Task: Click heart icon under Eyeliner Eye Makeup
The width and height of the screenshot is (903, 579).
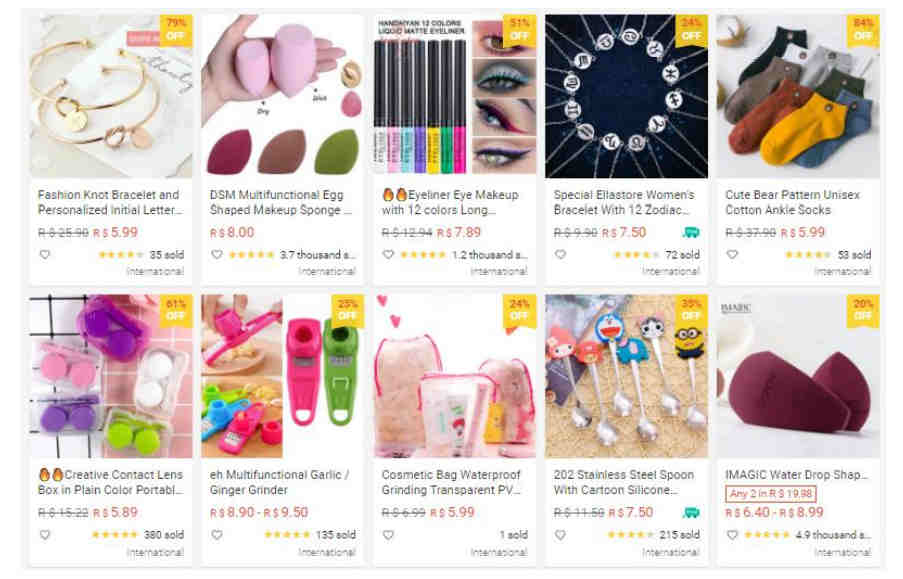Action: (x=389, y=255)
